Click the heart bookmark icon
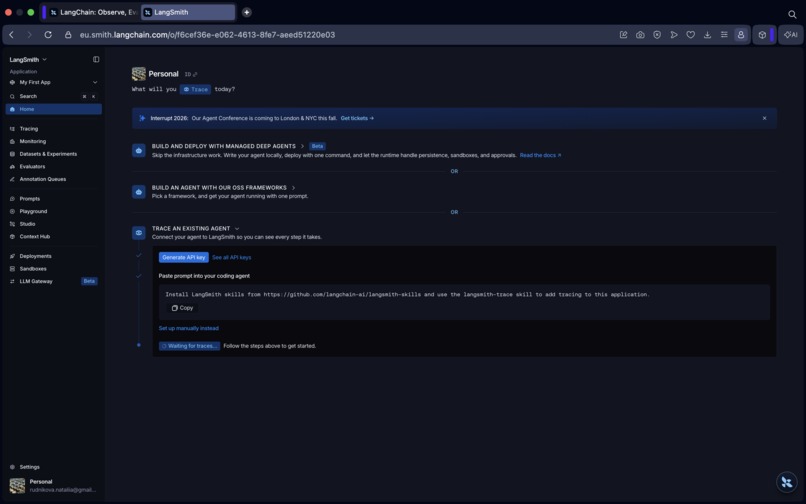Screen dimensions: 806x504 690,35
